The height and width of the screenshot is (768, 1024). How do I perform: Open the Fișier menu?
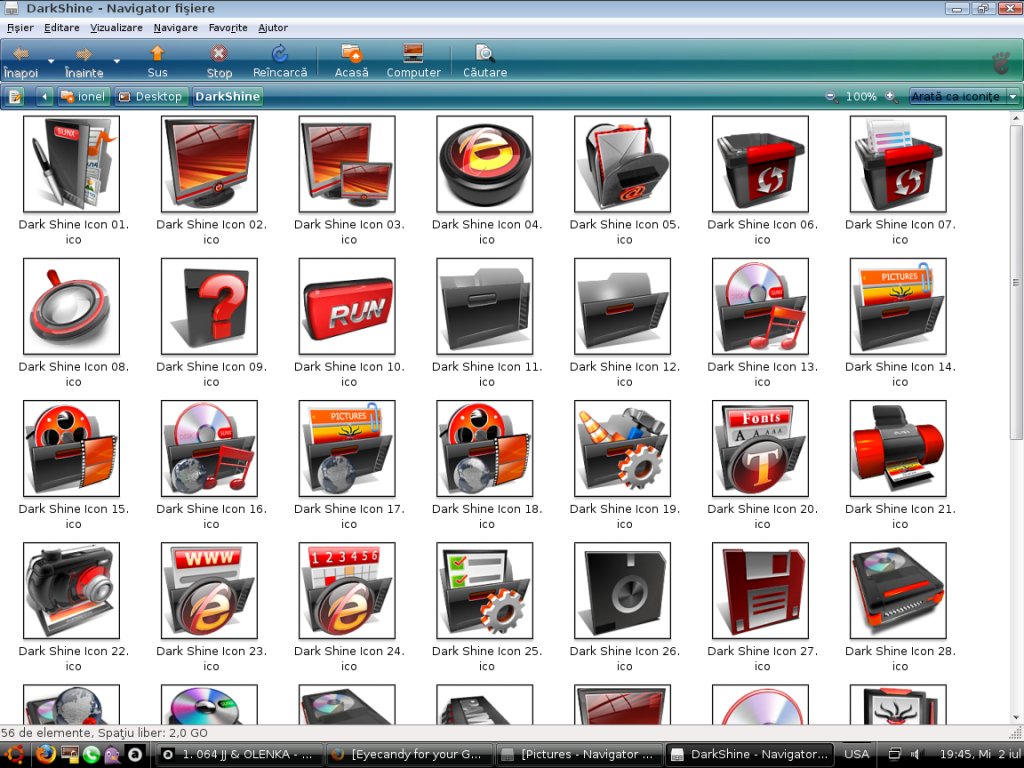20,28
